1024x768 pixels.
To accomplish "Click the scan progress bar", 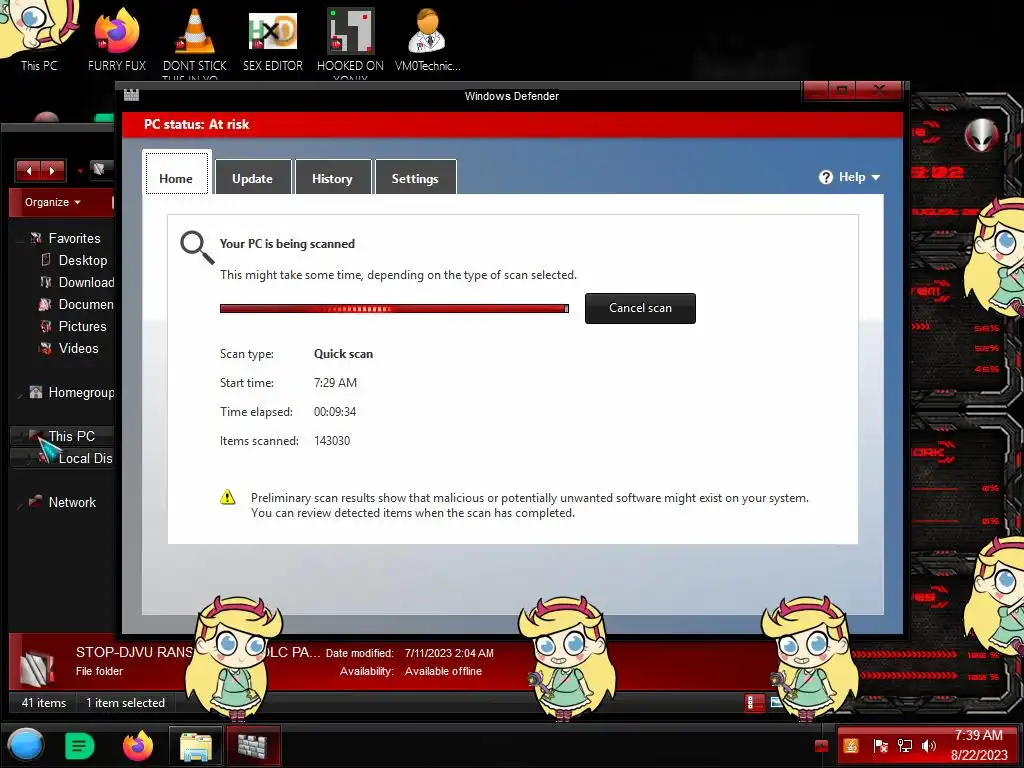I will (394, 308).
